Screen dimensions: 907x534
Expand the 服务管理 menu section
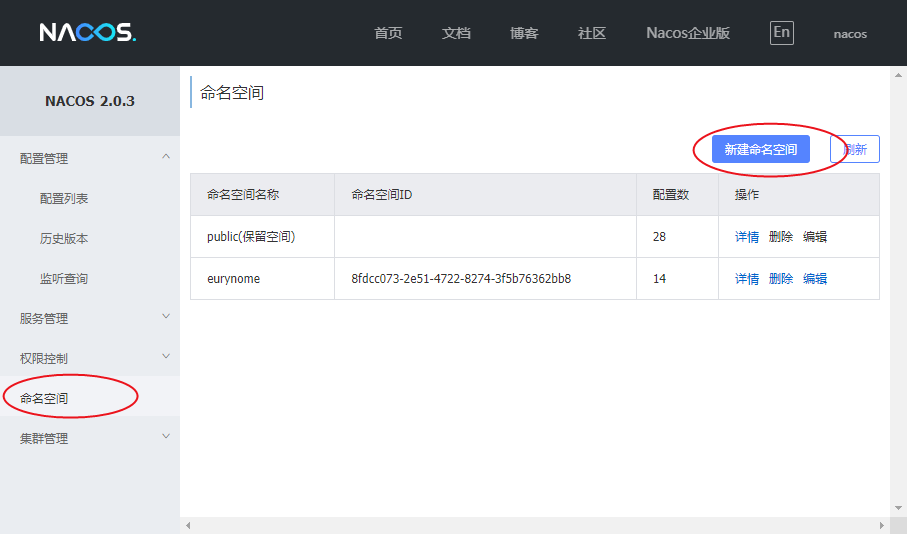click(x=166, y=317)
